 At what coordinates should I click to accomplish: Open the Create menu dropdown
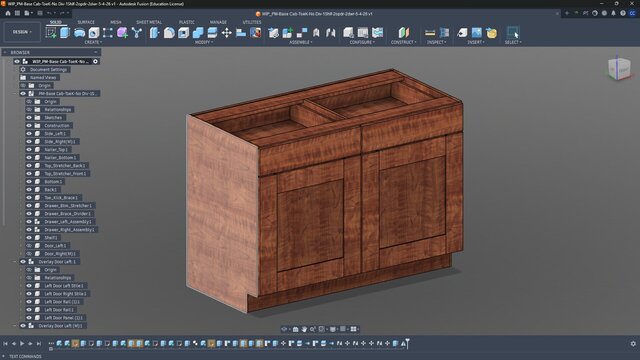pos(93,42)
